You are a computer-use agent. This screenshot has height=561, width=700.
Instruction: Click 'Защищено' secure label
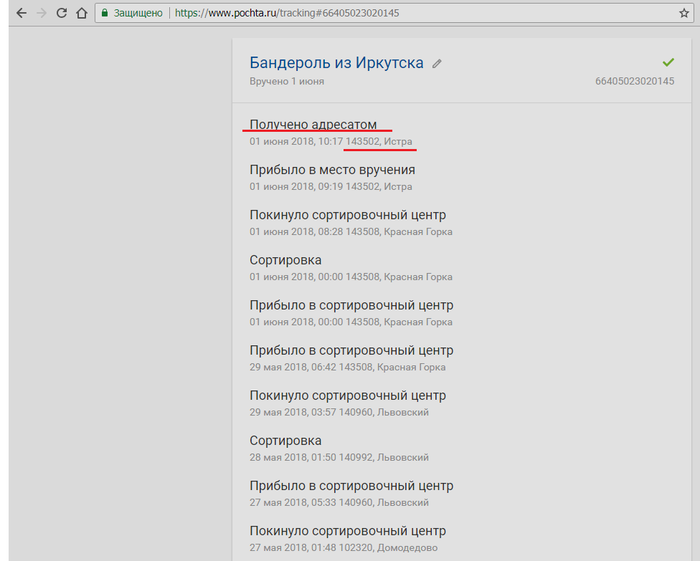[138, 13]
